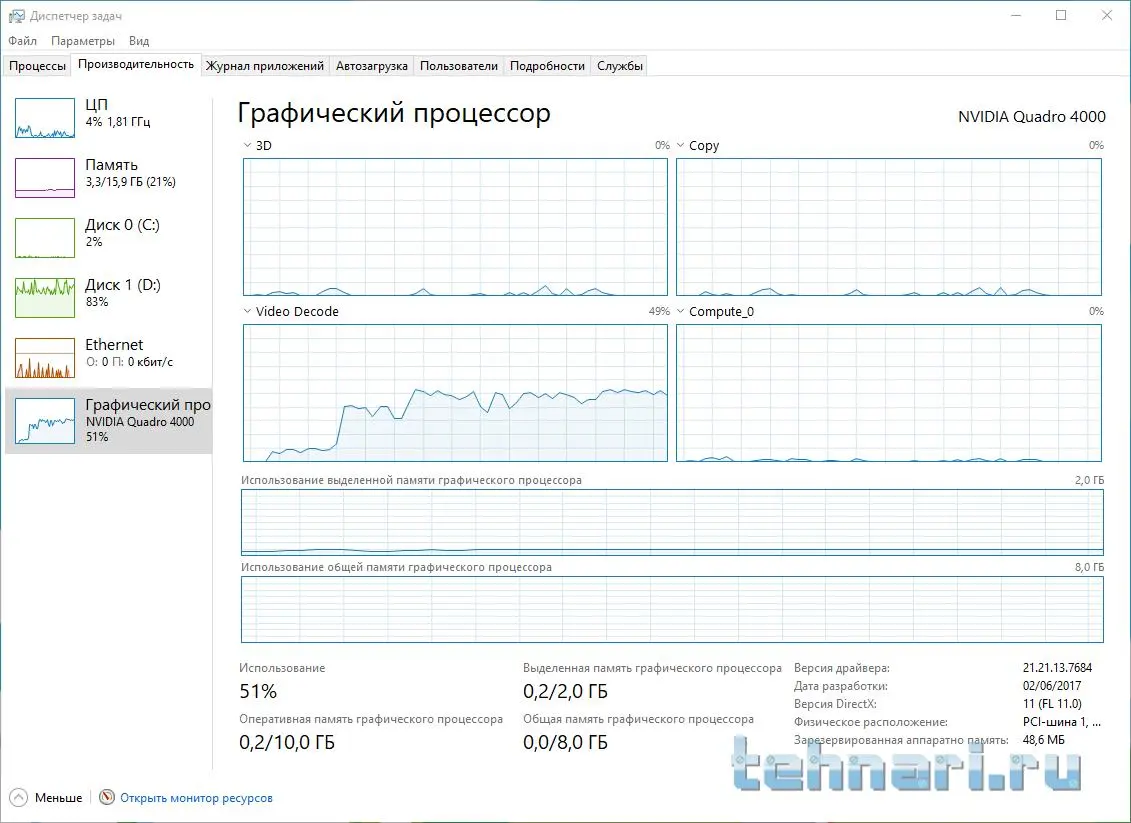Screen dimensions: 1131x823
Task: Click the 4% 1,81 ГГц CPU reading
Action: [118, 122]
